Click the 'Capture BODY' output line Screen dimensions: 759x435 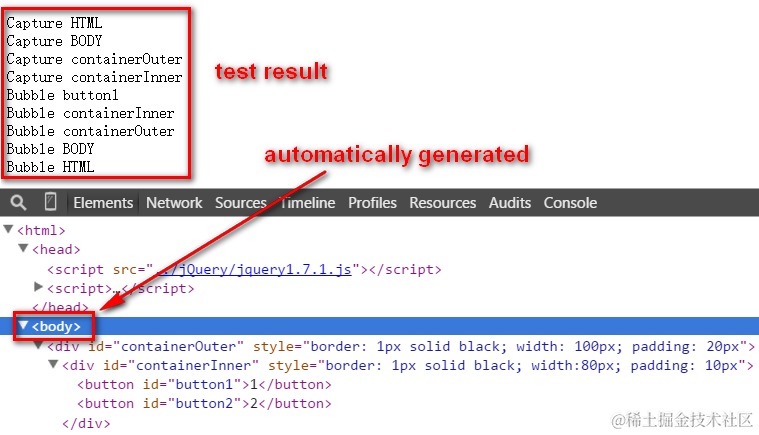tap(54, 41)
